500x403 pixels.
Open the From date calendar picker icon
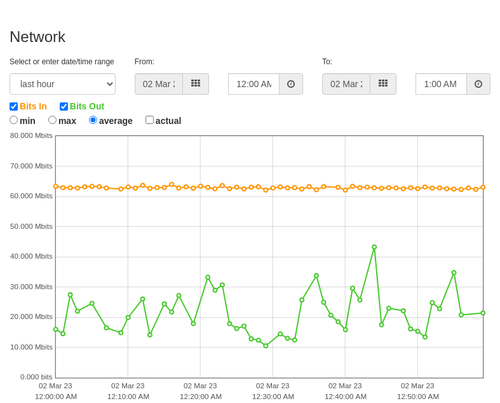196,84
